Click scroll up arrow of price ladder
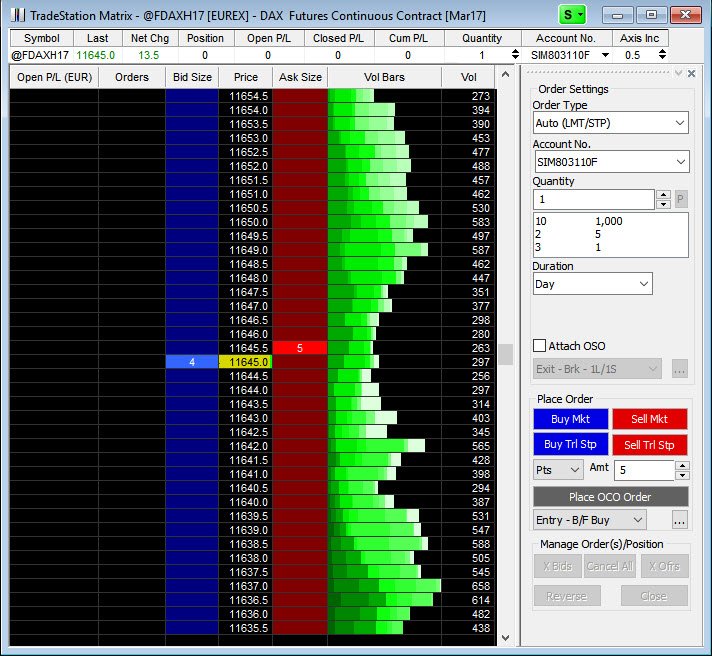Image resolution: width=712 pixels, height=656 pixels. [x=505, y=74]
